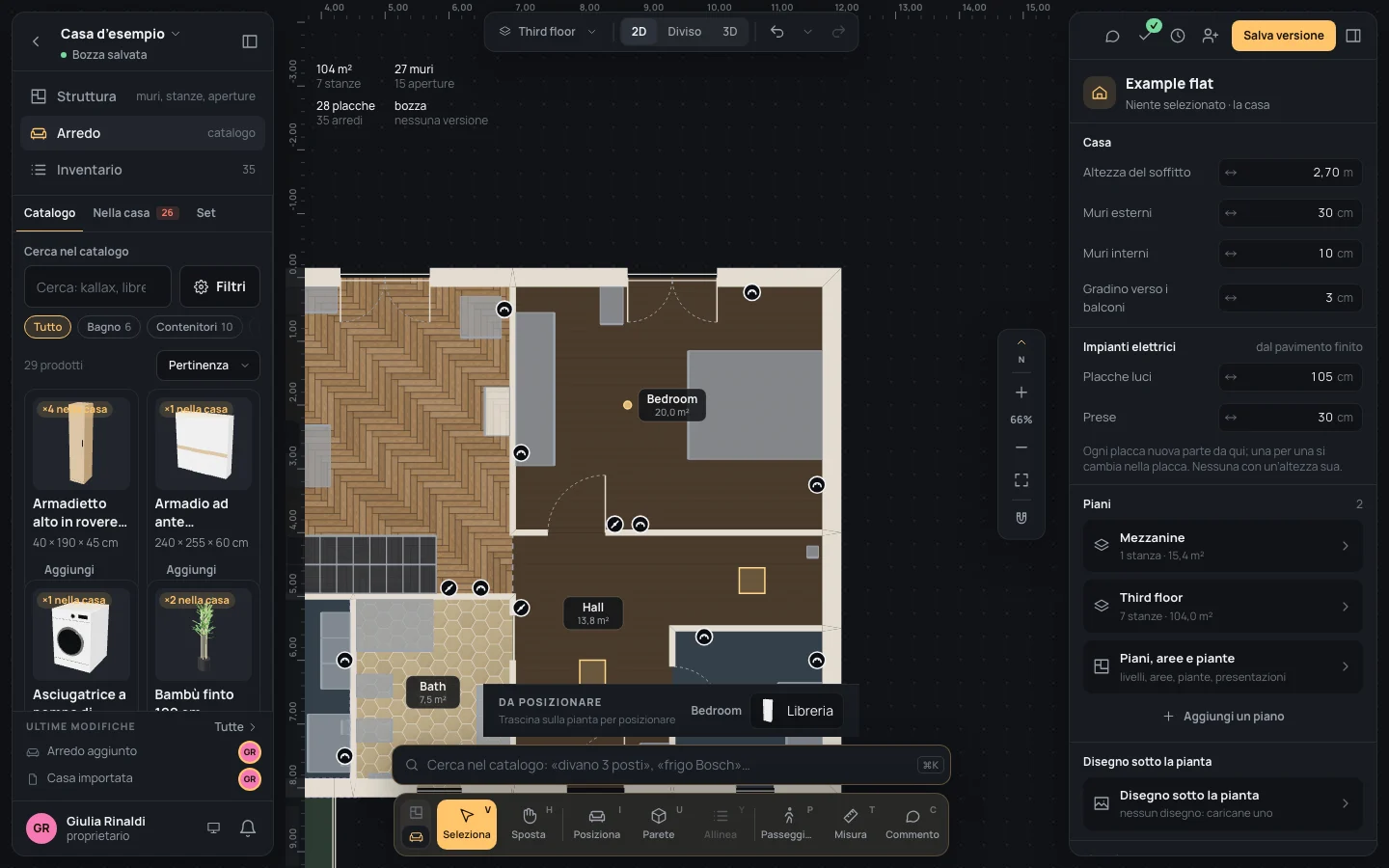Viewport: 1389px width, 868px height.
Task: Start the Passeggiata walk-through tool
Action: pyautogui.click(x=787, y=825)
